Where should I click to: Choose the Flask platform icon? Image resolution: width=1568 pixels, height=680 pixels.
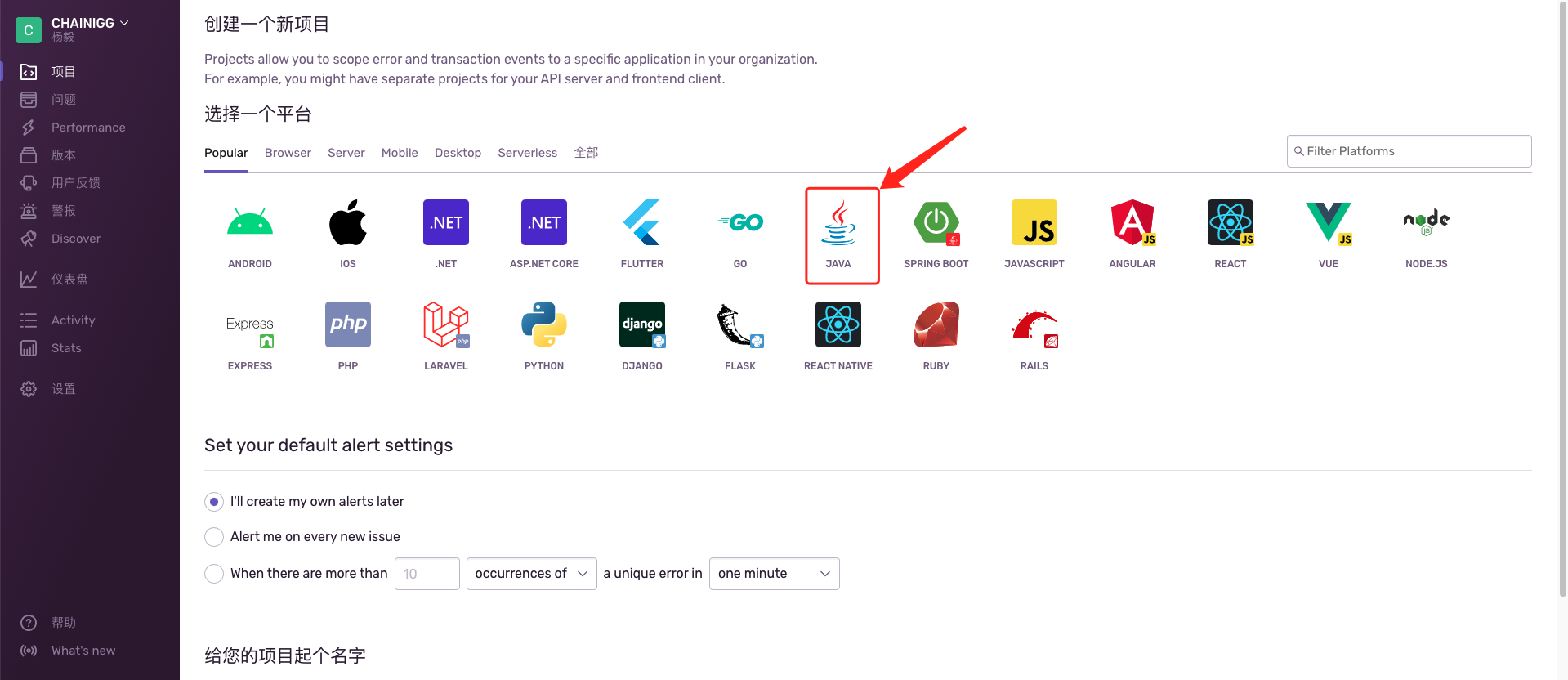pyautogui.click(x=740, y=324)
